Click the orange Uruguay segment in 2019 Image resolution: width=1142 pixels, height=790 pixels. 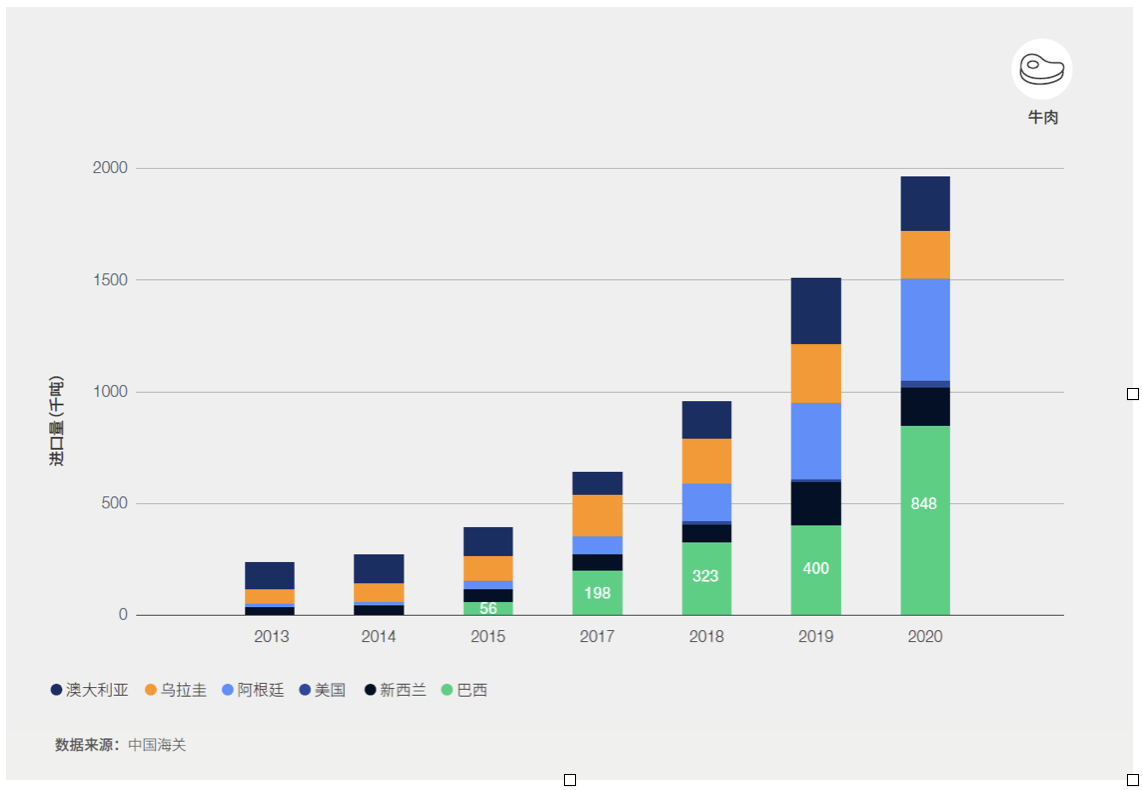click(x=816, y=374)
